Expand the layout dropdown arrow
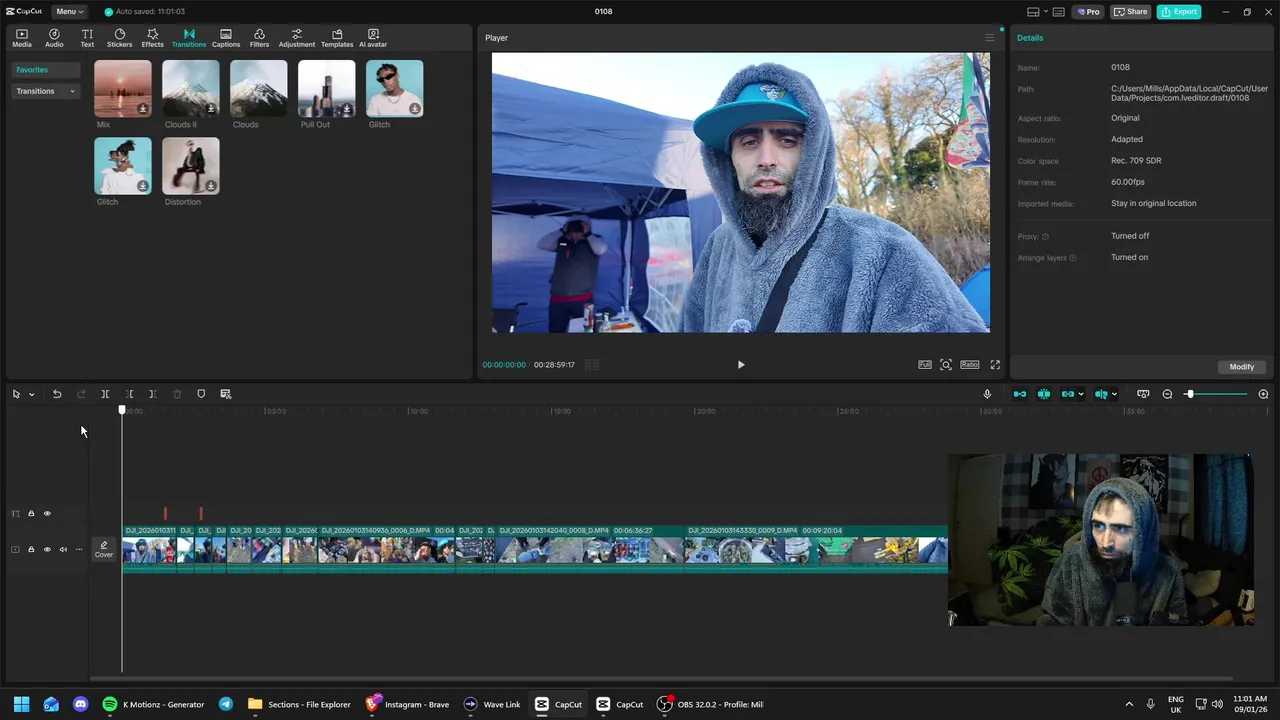 point(1044,12)
